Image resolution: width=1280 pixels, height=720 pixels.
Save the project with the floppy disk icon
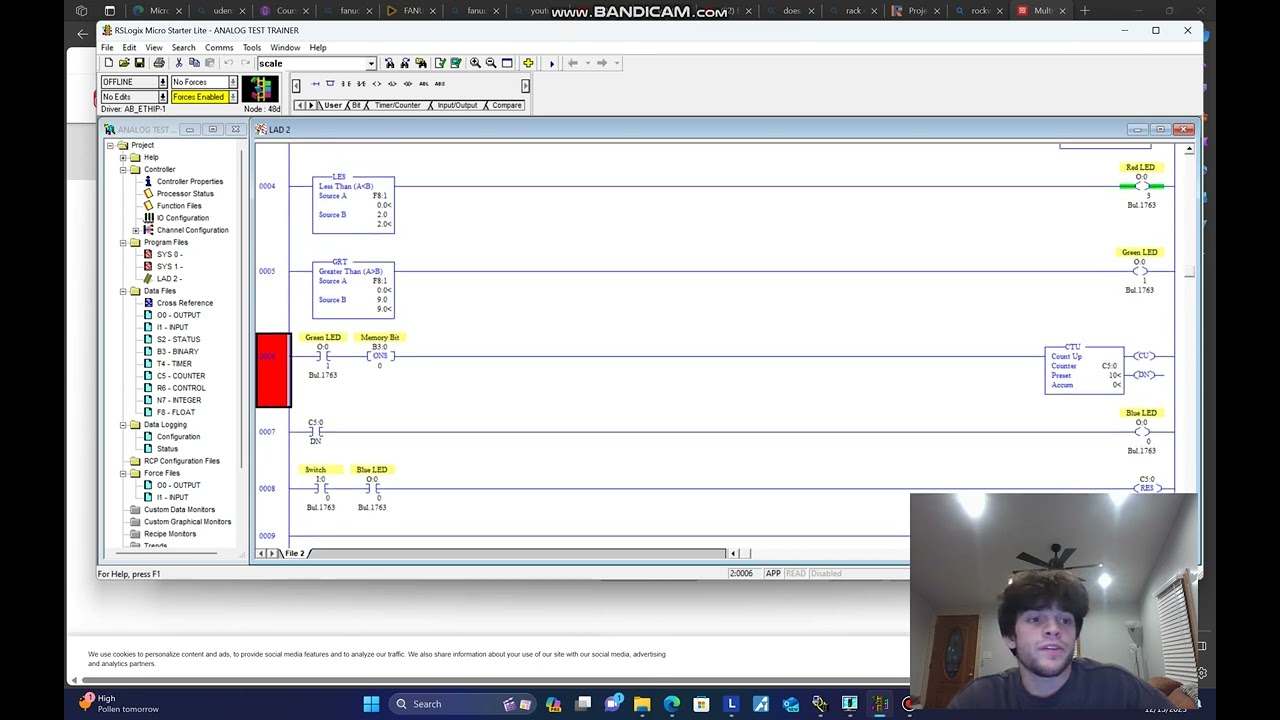click(x=139, y=63)
